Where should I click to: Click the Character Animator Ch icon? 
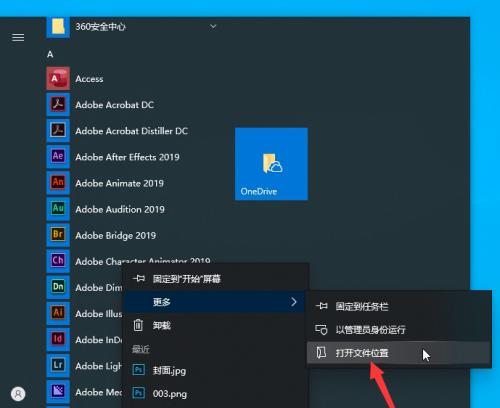tap(58, 261)
